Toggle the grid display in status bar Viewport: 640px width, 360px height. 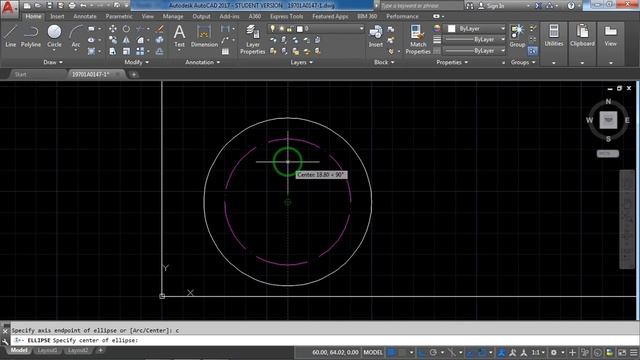[x=391, y=352]
